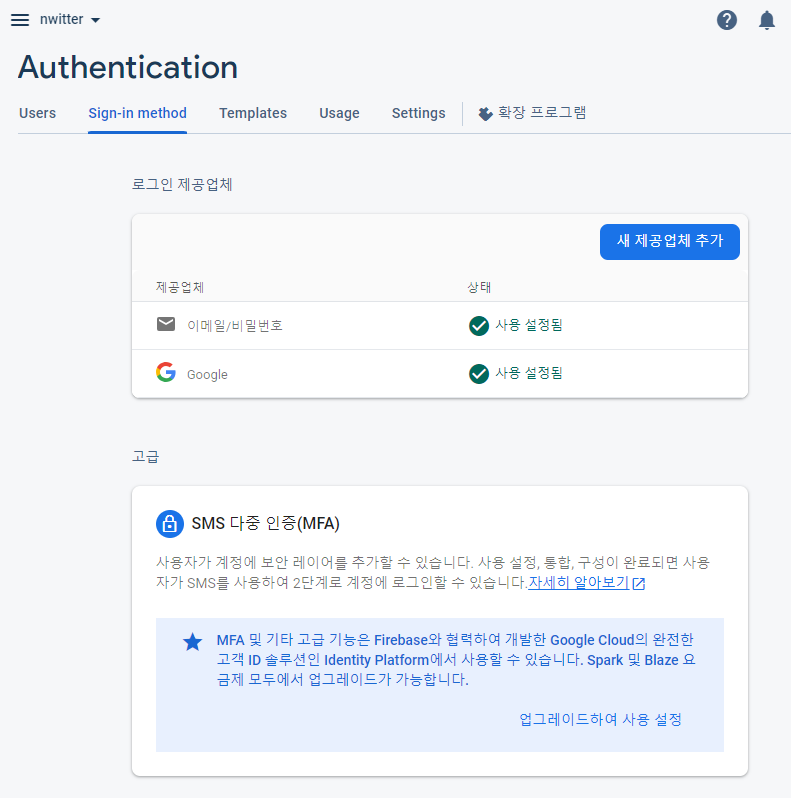Switch to the Users tab
The height and width of the screenshot is (798, 791).
click(38, 113)
